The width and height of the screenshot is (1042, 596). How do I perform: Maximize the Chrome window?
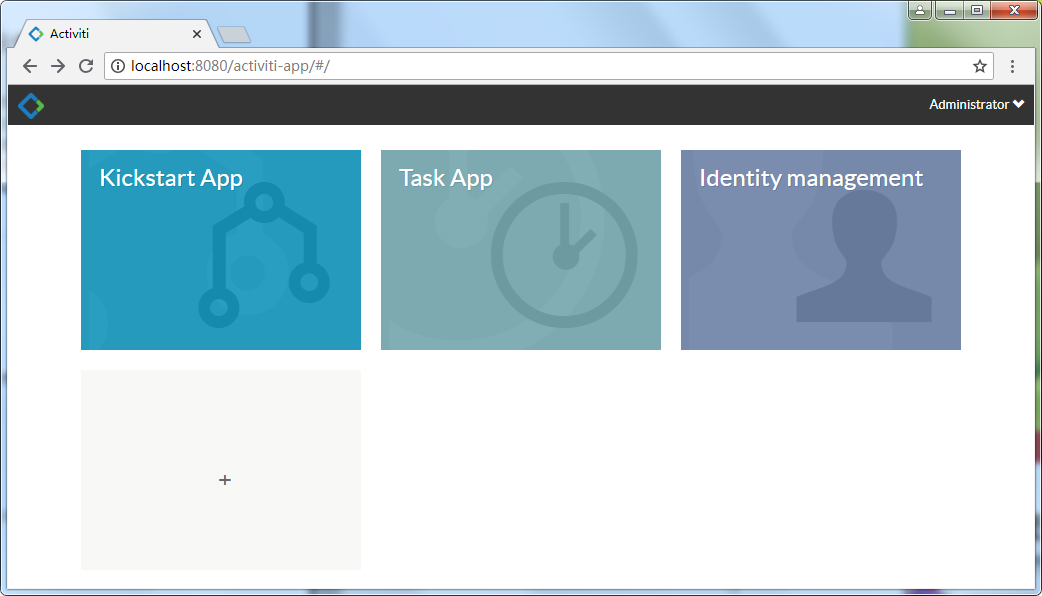click(x=977, y=10)
